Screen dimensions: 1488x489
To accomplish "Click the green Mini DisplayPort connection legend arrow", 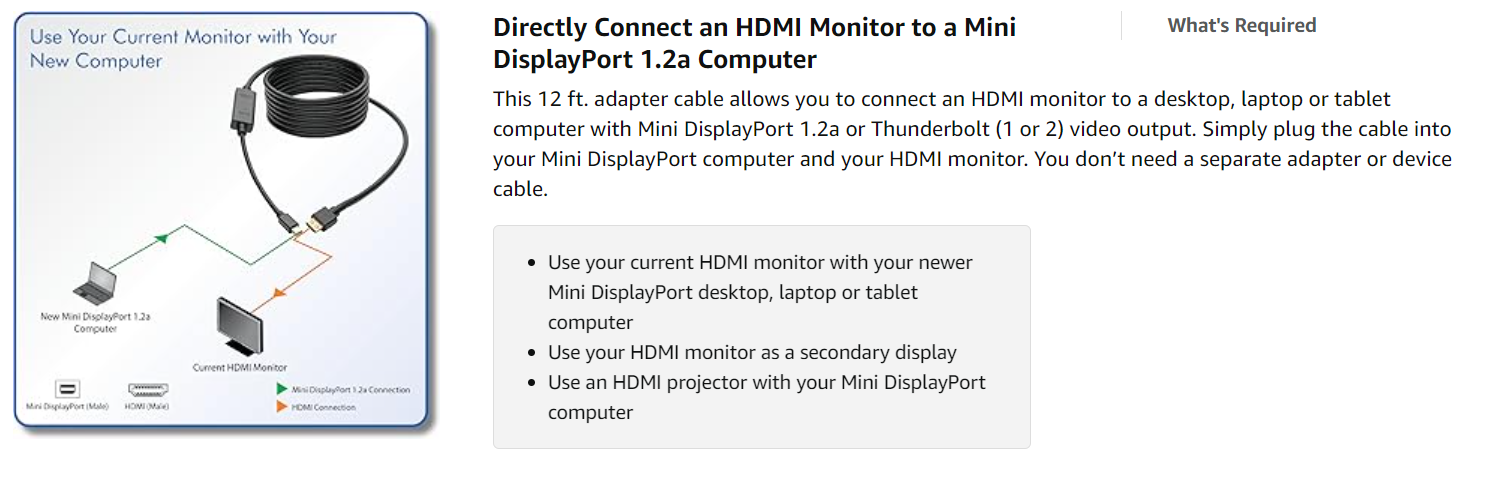I will 282,389.
